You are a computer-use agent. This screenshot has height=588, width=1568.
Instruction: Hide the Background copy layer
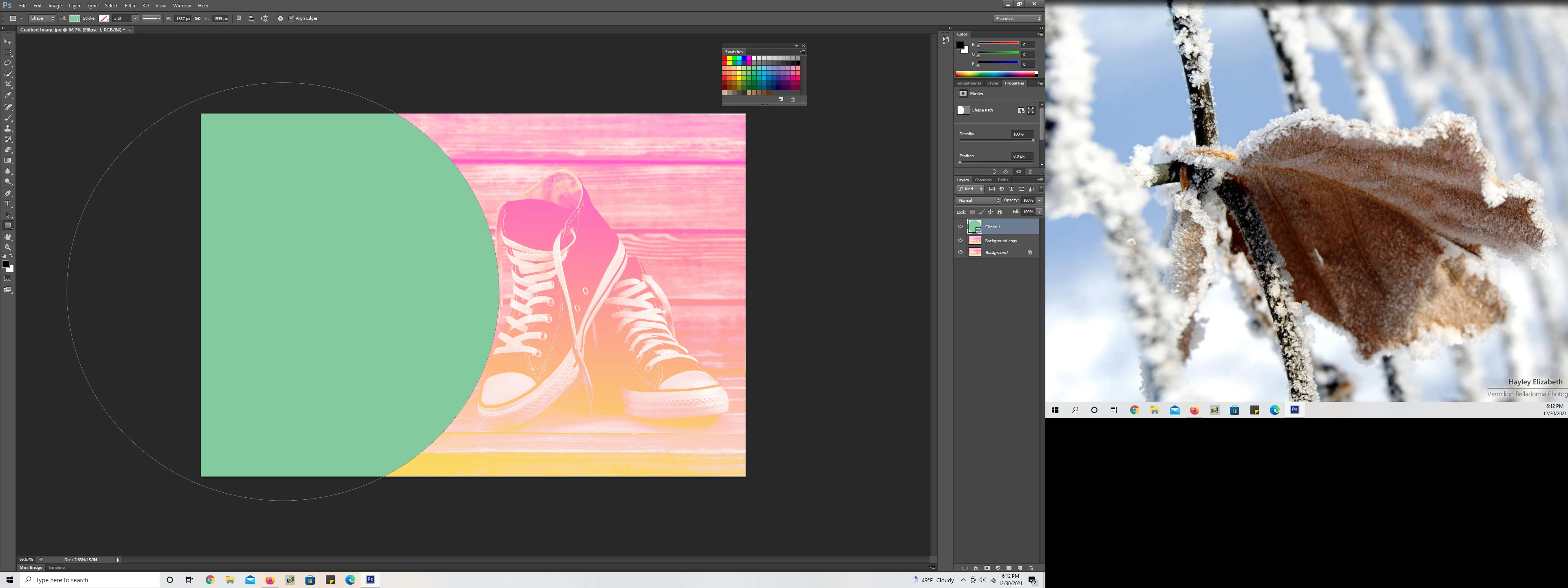960,241
